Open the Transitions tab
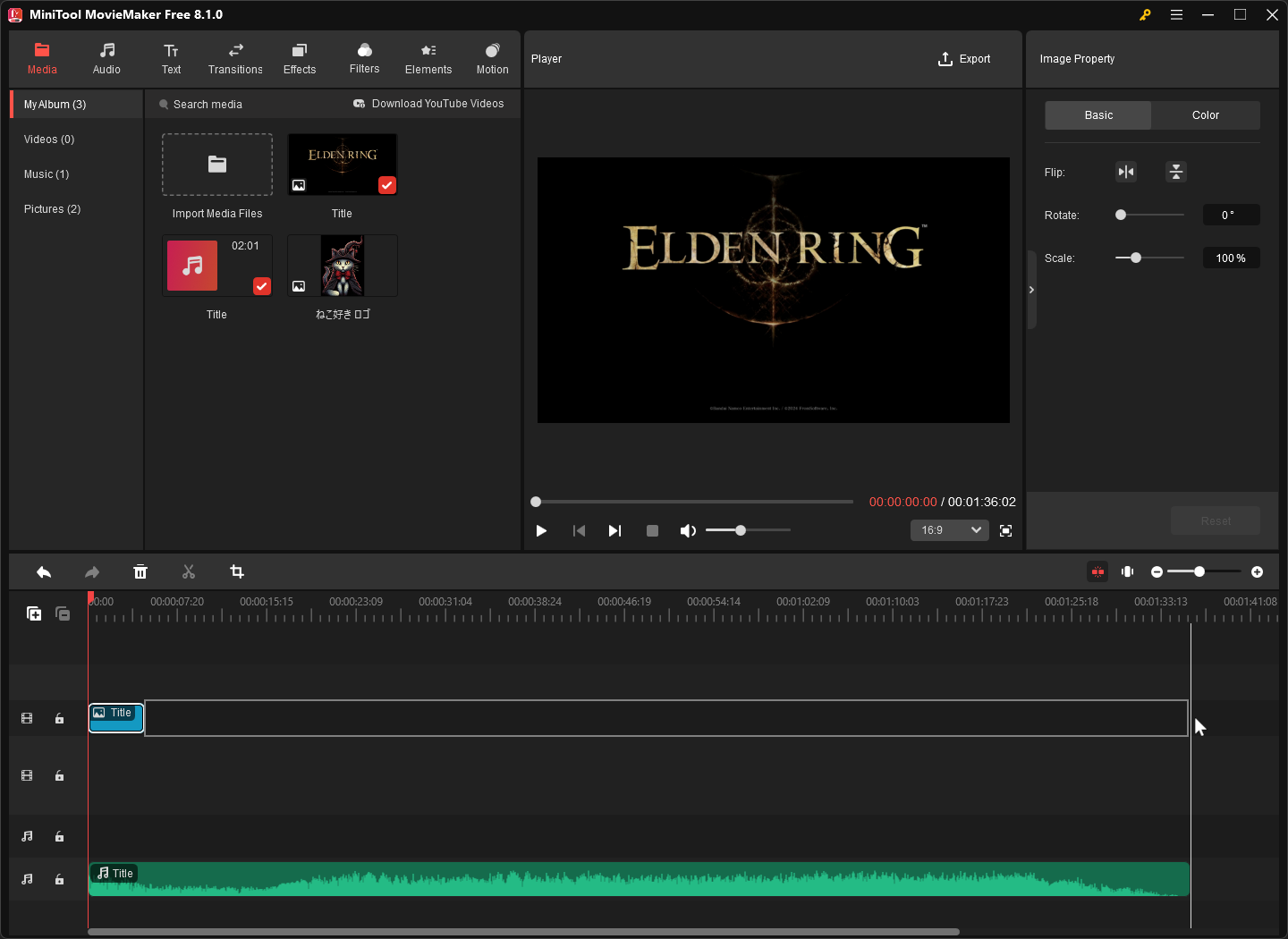The image size is (1288, 939). pos(235,59)
